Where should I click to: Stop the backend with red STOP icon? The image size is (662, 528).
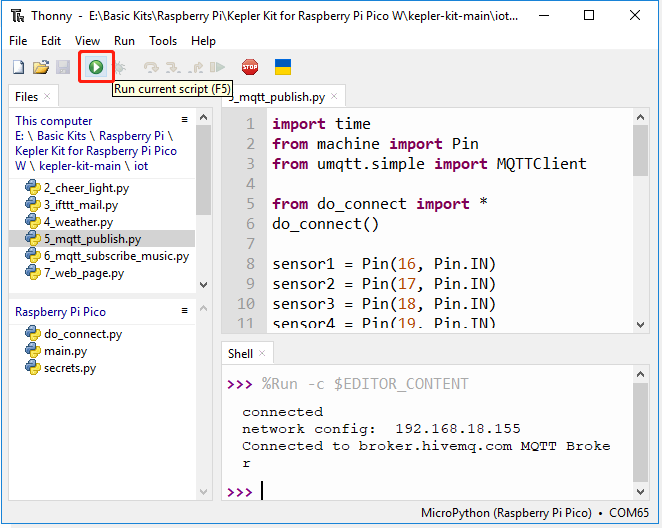point(250,67)
